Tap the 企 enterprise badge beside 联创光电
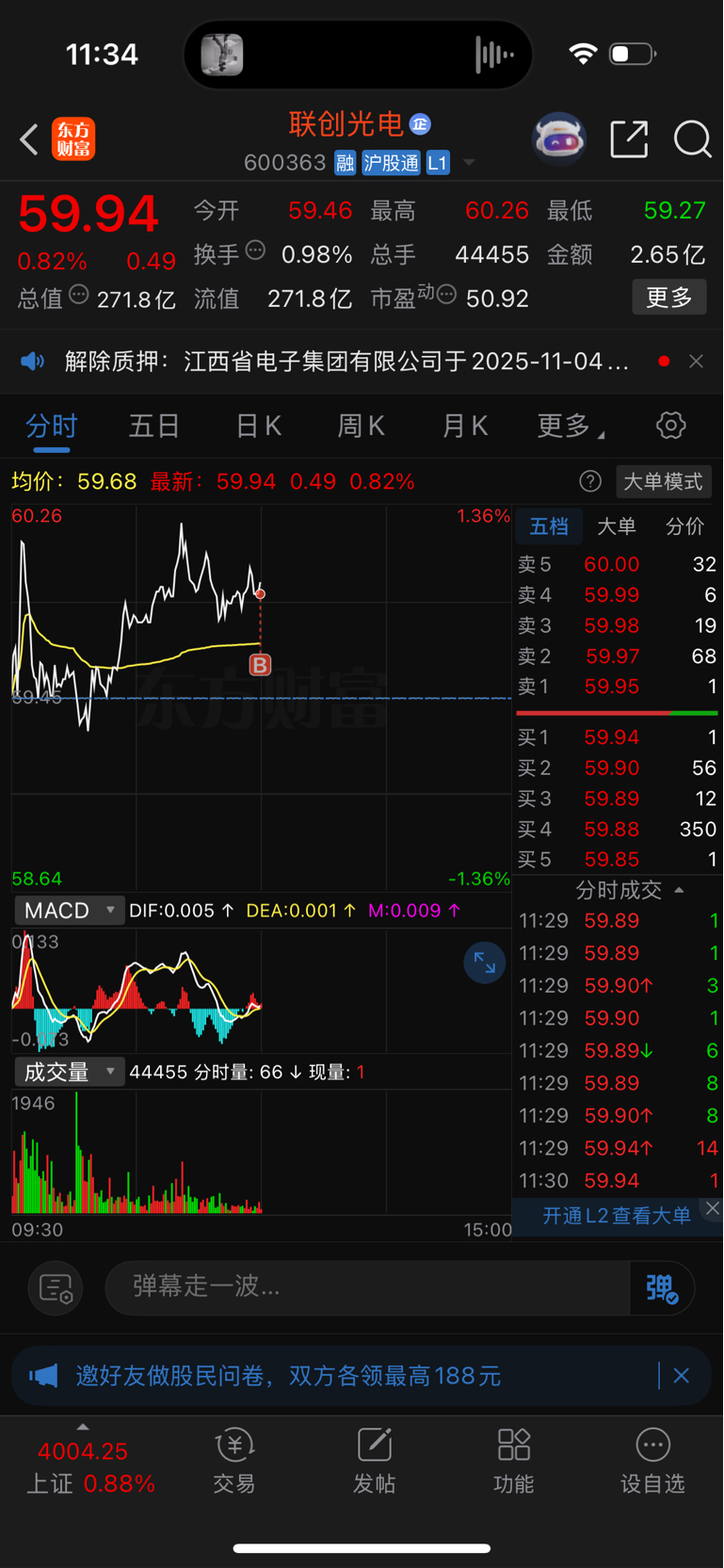The width and height of the screenshot is (724, 1568). click(x=421, y=123)
